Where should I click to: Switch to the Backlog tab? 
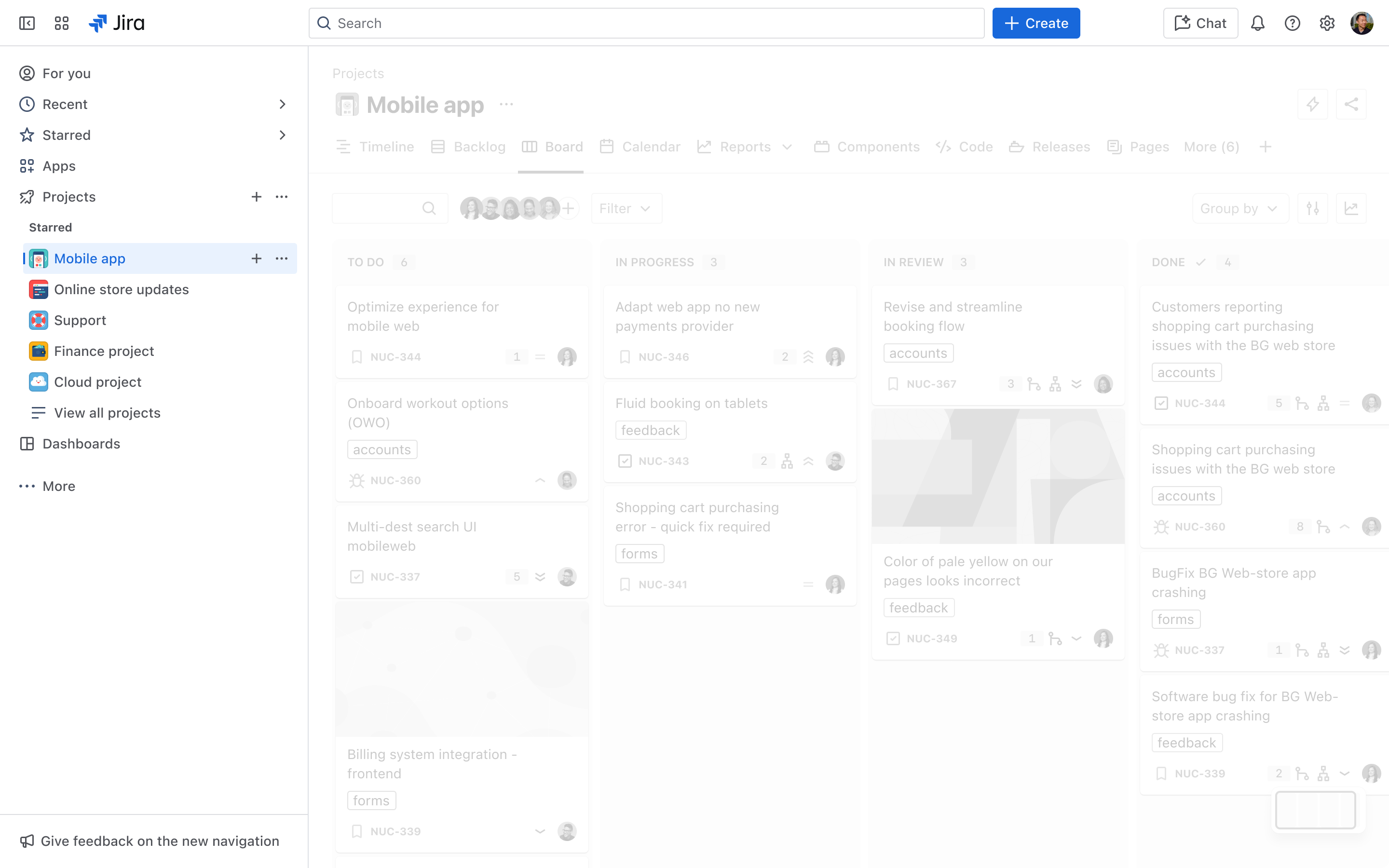pyautogui.click(x=479, y=147)
